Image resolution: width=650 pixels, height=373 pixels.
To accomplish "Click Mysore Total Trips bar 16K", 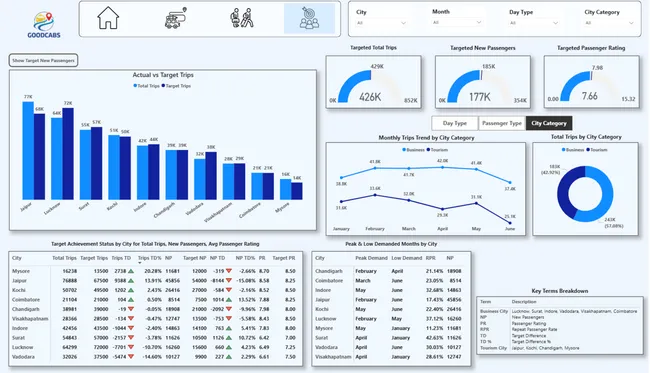I will point(286,189).
